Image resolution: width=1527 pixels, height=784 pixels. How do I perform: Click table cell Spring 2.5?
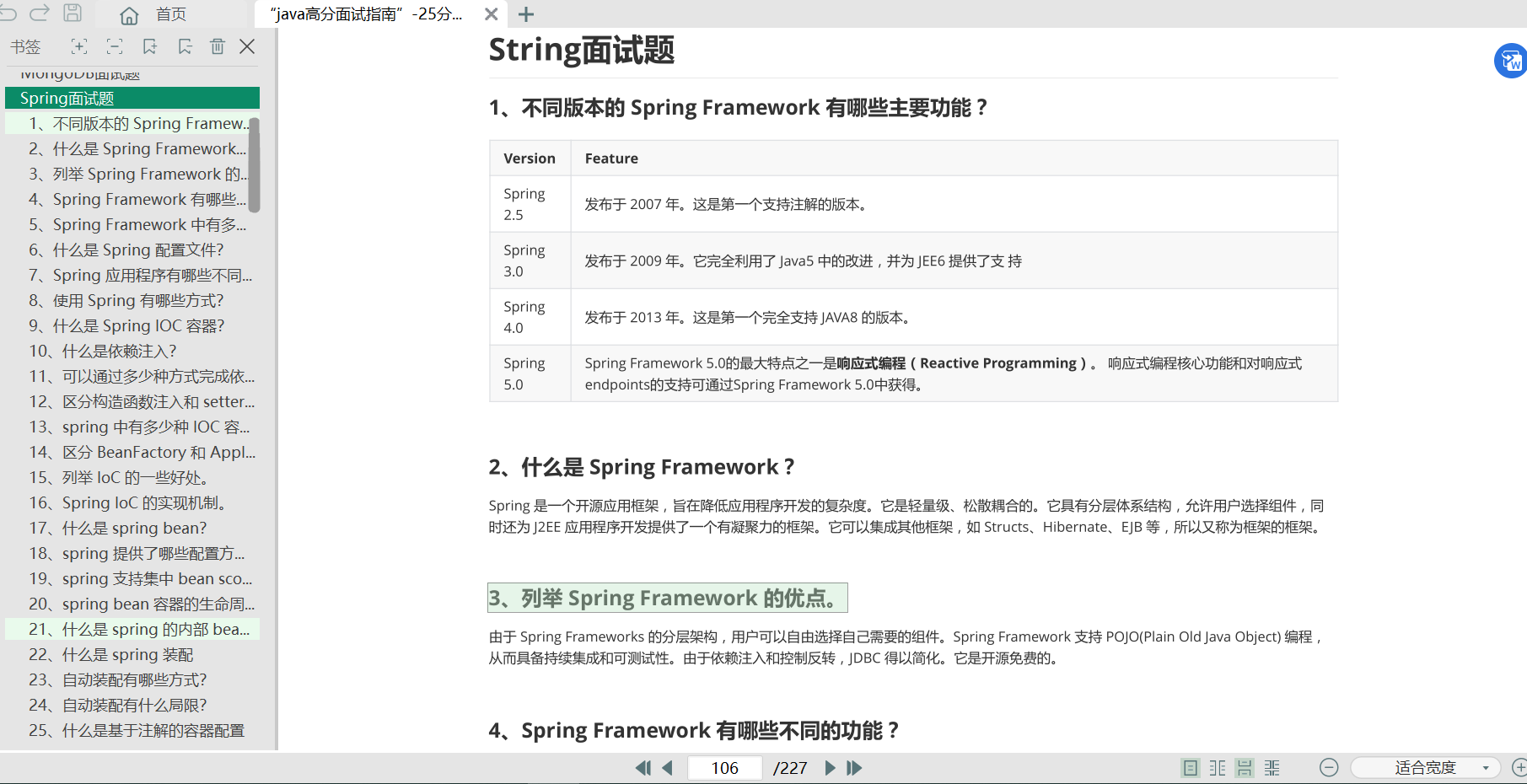[x=530, y=204]
